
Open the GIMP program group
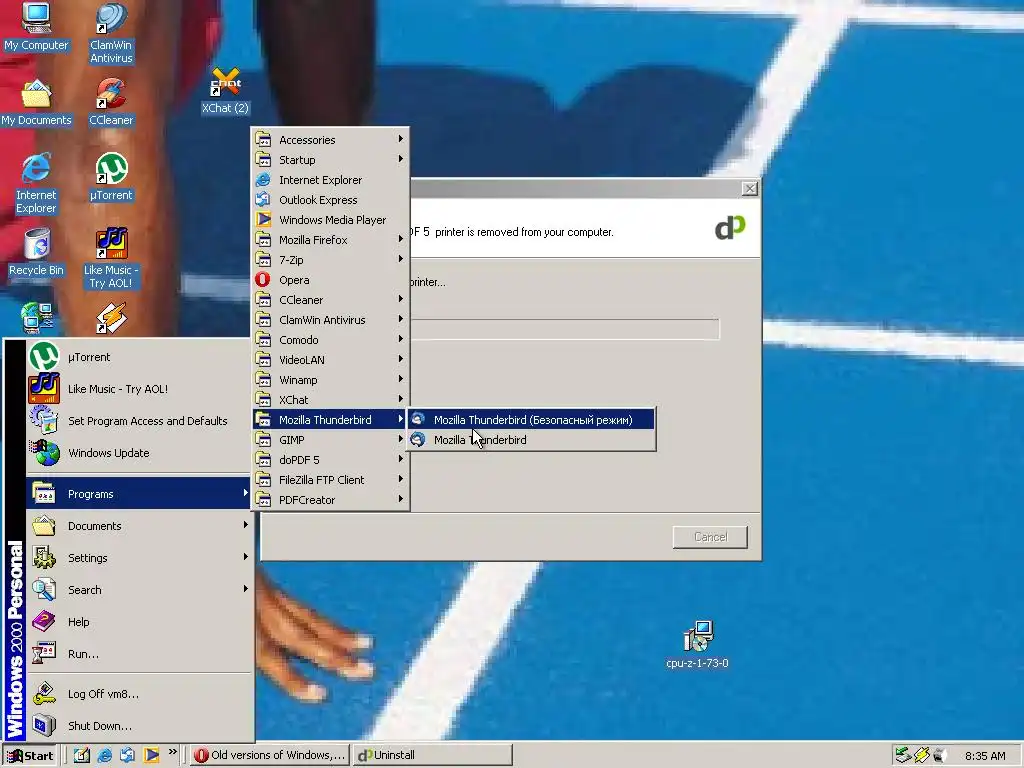pos(331,440)
